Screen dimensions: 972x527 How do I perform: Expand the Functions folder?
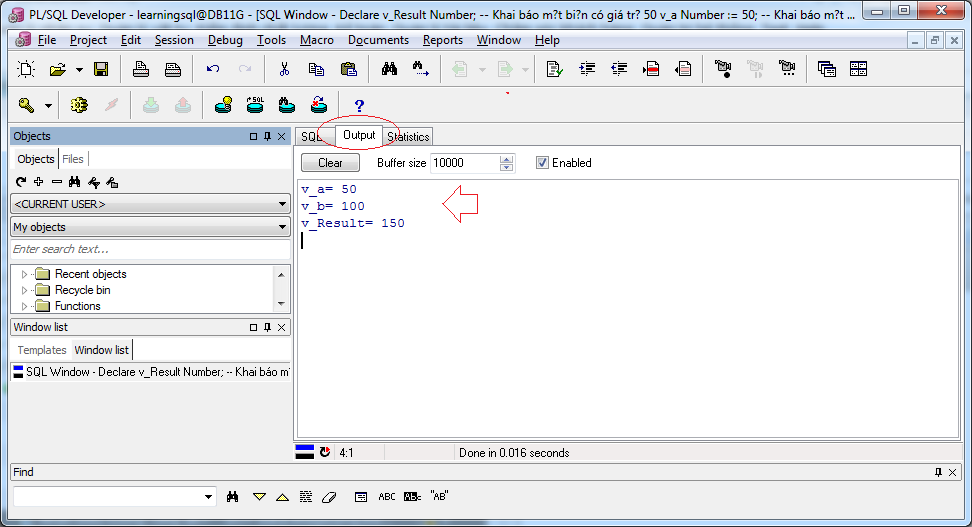[x=24, y=306]
